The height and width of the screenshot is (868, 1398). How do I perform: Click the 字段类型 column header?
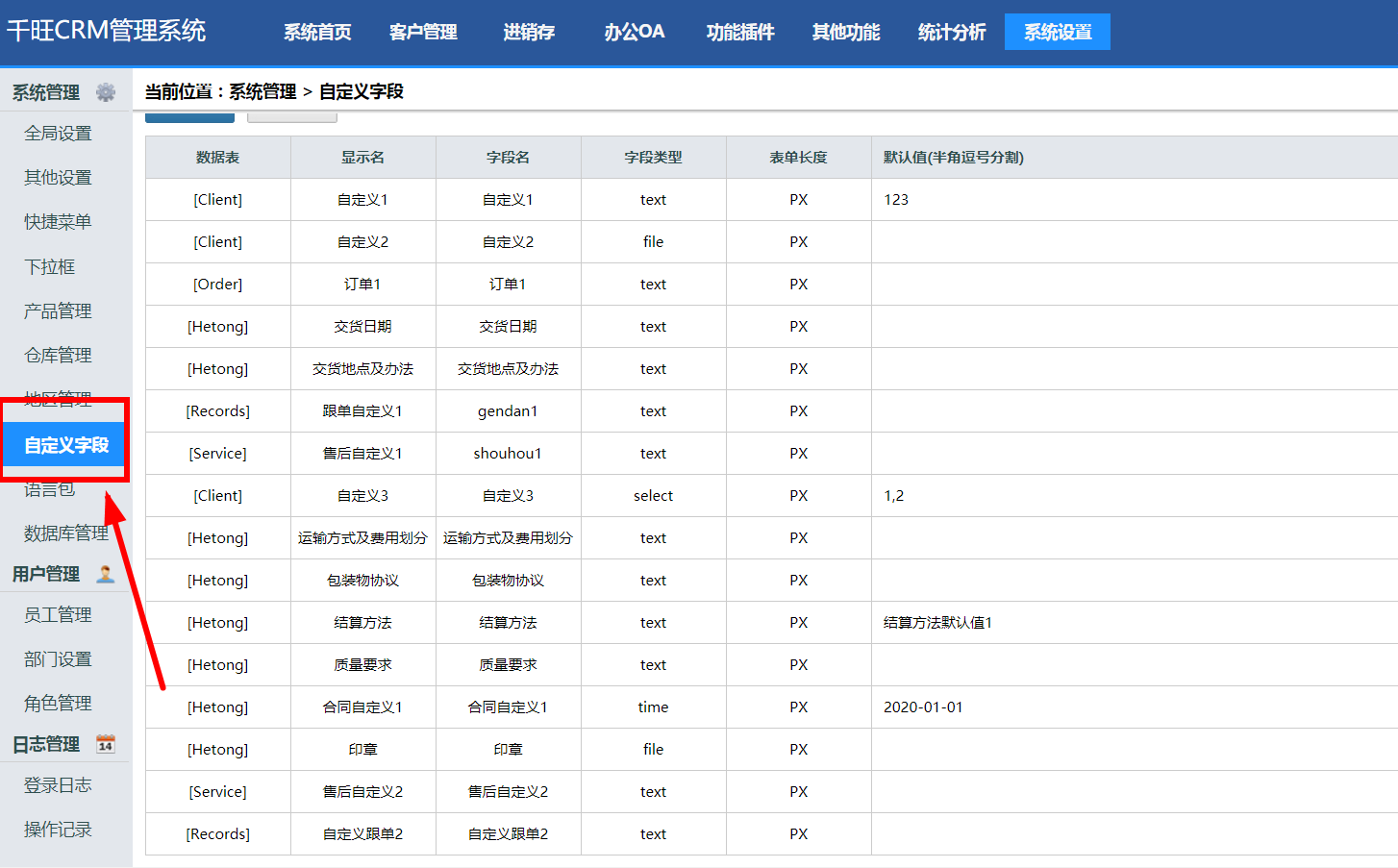point(654,158)
